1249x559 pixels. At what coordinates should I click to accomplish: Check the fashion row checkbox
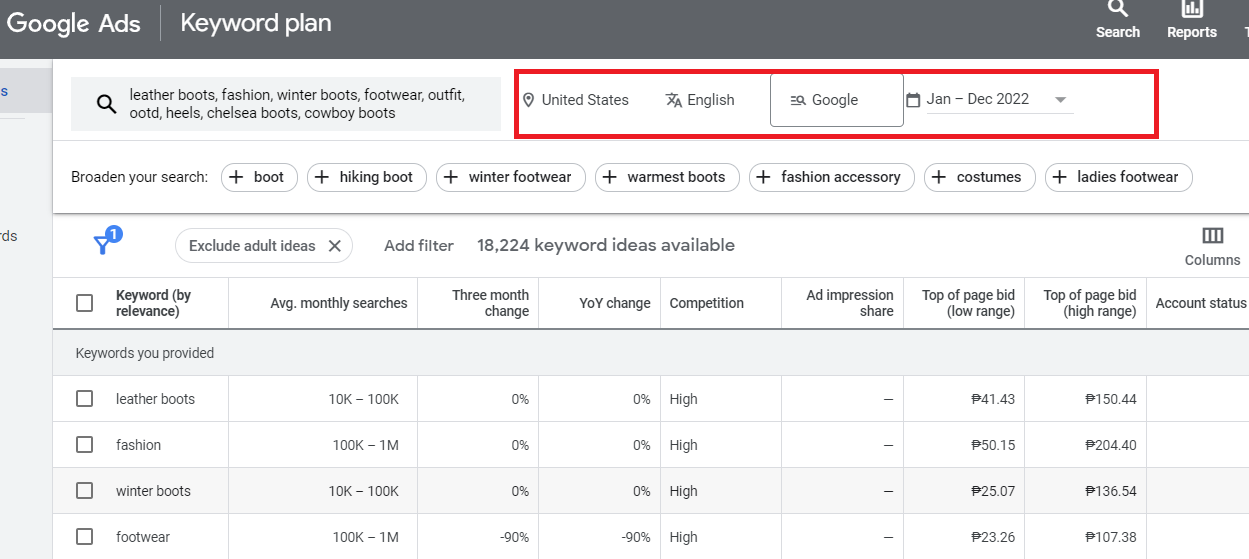pos(85,445)
